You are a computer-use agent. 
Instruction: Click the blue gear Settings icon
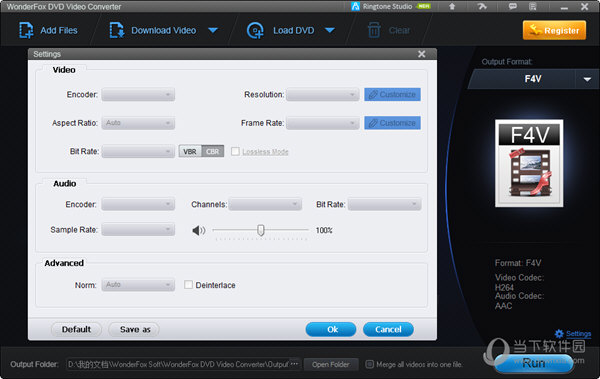(559, 334)
